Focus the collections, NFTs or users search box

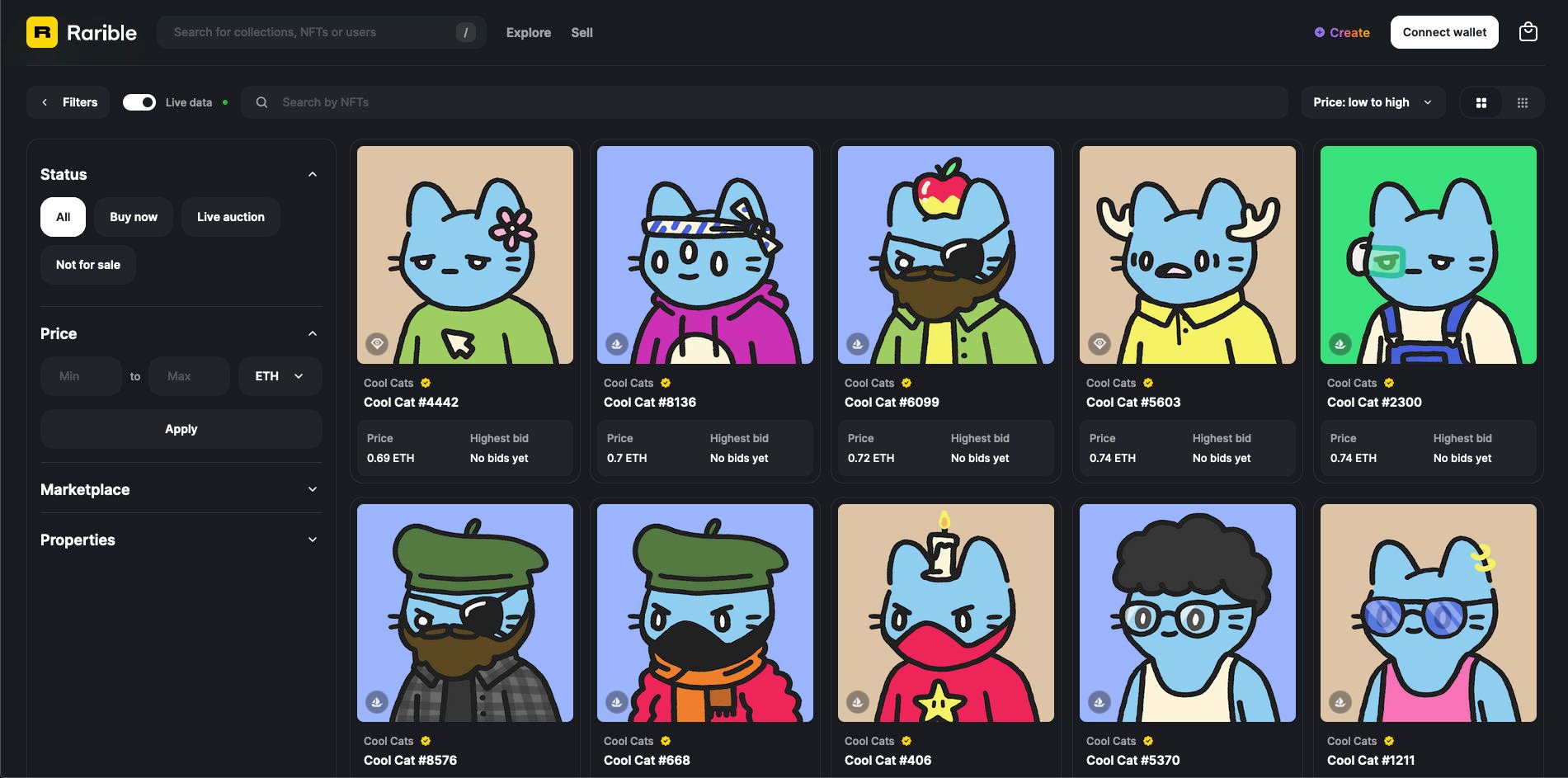[x=322, y=32]
